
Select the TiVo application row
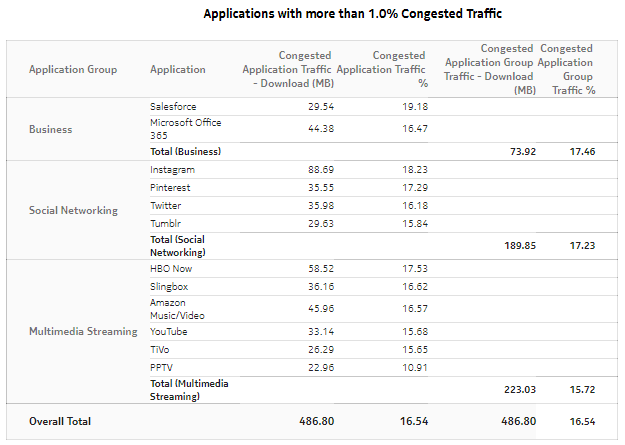point(162,349)
